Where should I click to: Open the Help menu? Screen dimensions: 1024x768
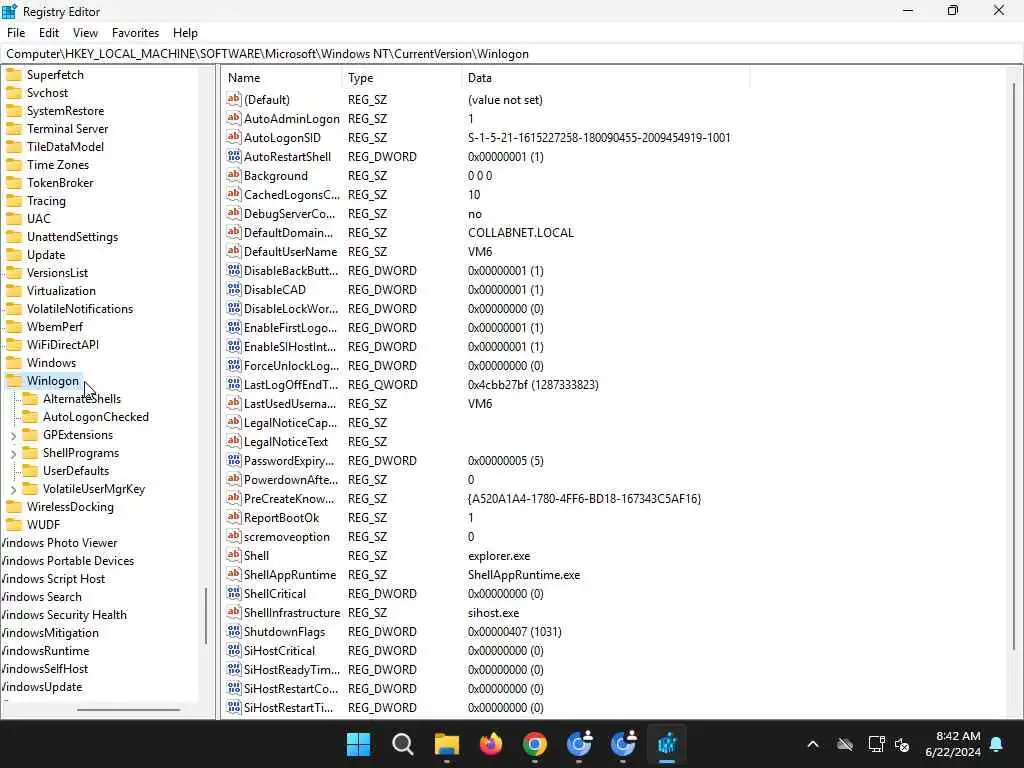click(185, 33)
